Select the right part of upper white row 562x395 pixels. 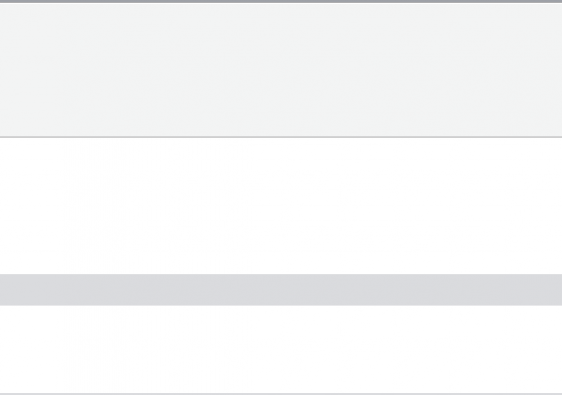(x=490, y=206)
